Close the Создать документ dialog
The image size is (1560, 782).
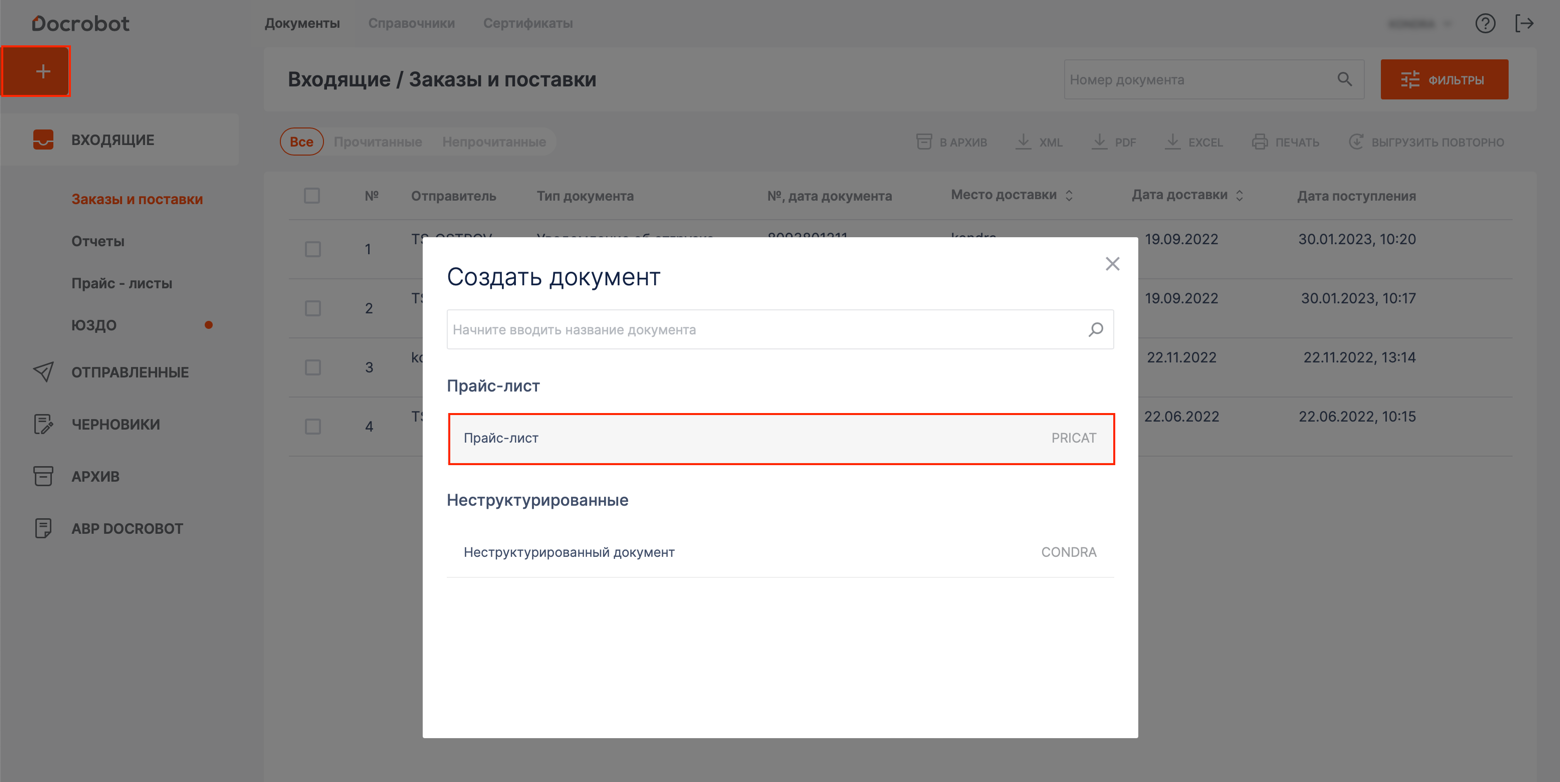click(1112, 264)
